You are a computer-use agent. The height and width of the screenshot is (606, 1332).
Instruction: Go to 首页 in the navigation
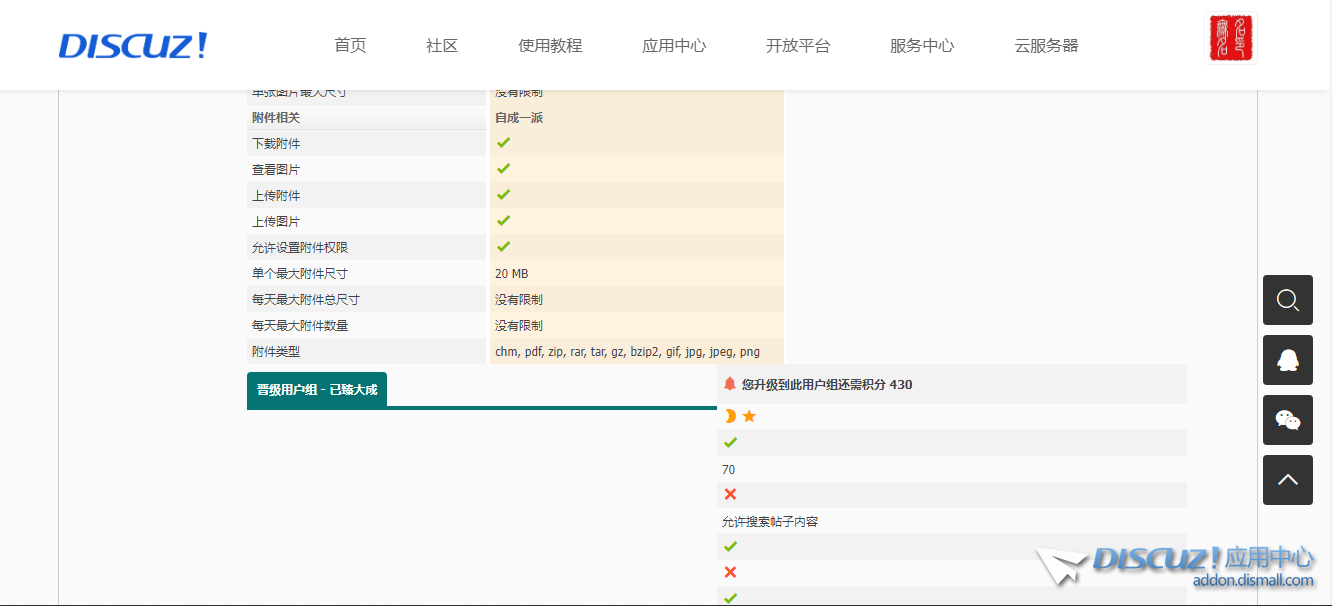[350, 46]
